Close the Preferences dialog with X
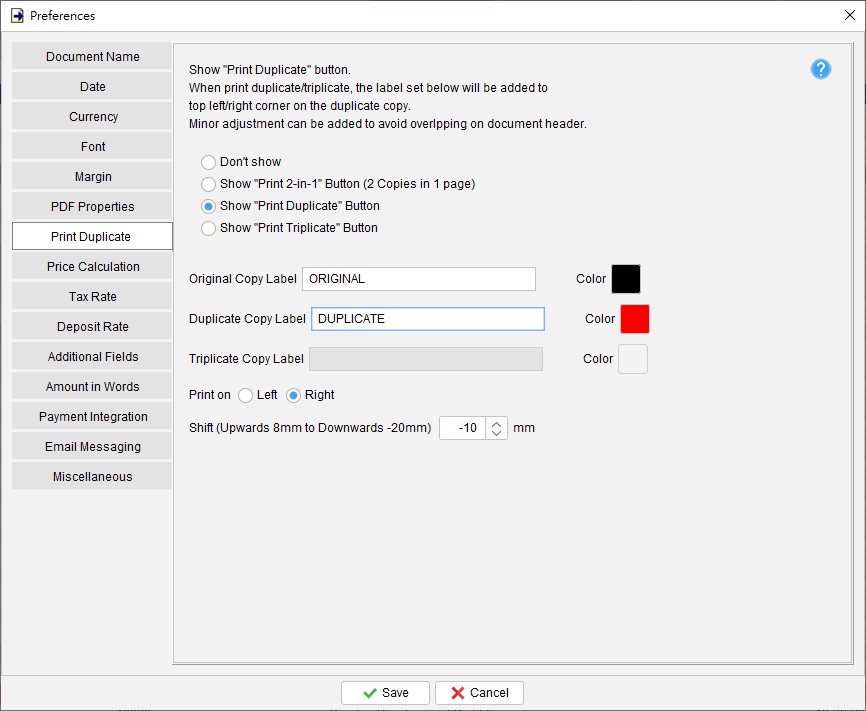Screen dimensions: 866x711 850,15
